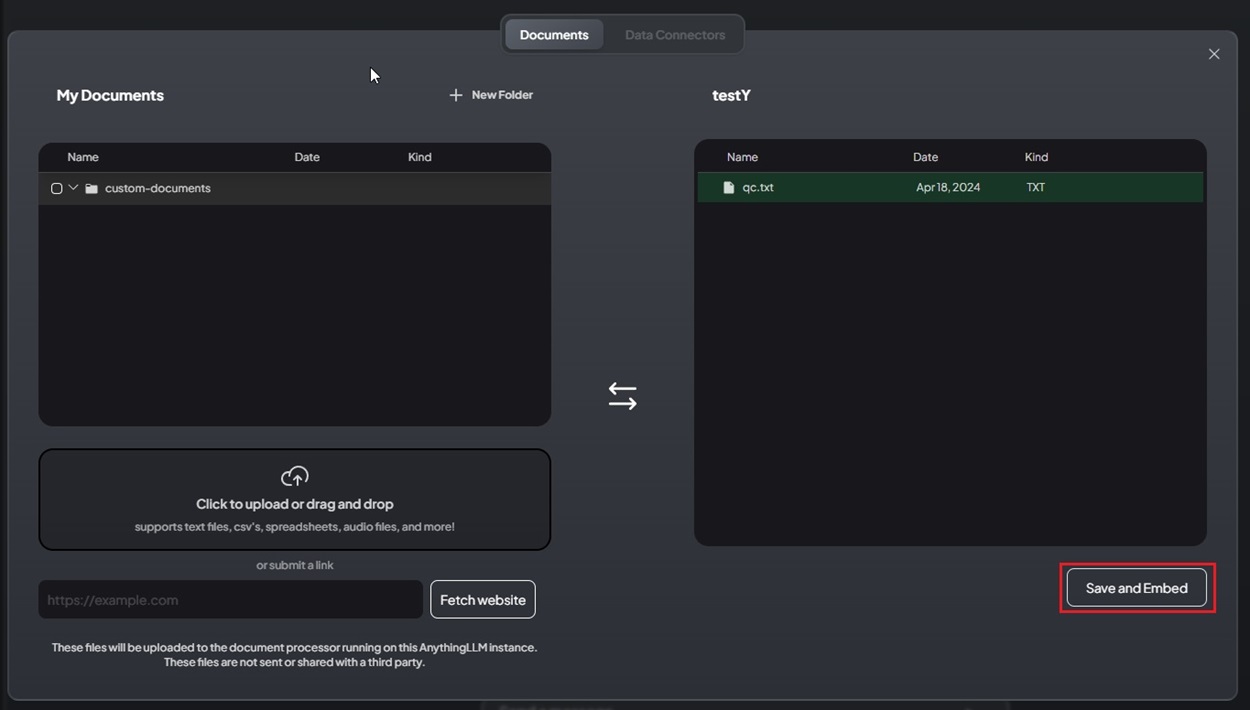Click the Kind column header in My Documents
Image resolution: width=1250 pixels, height=710 pixels.
419,157
